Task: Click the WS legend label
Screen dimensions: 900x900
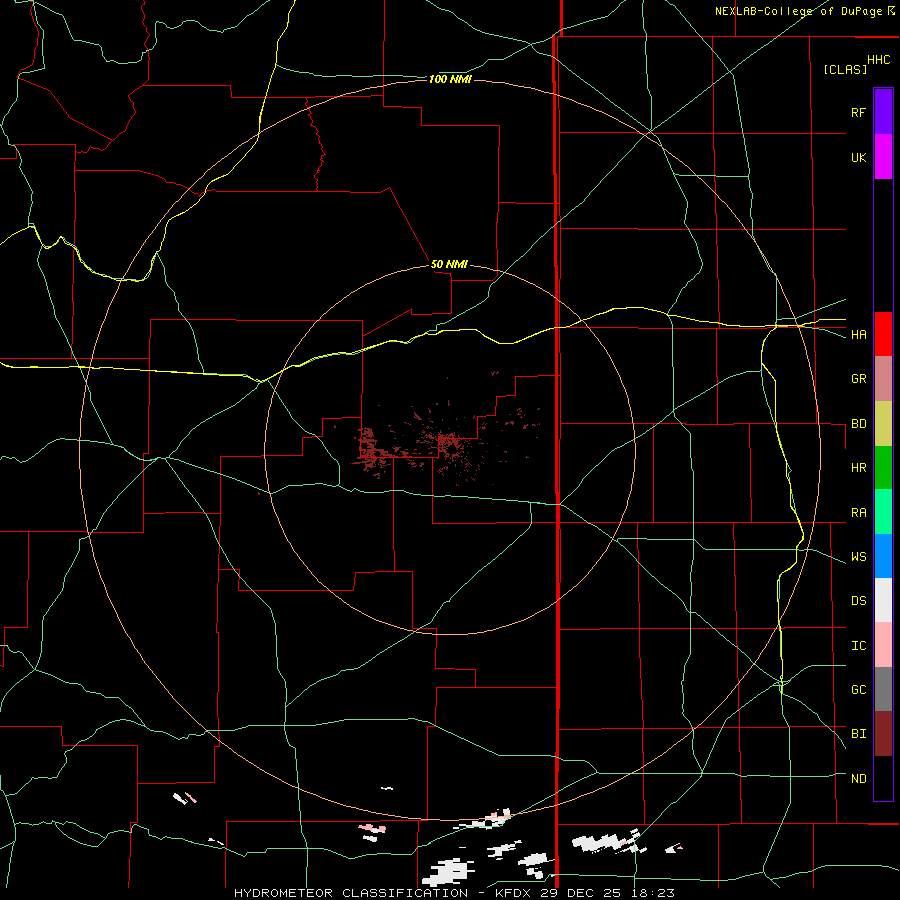Action: [x=858, y=557]
